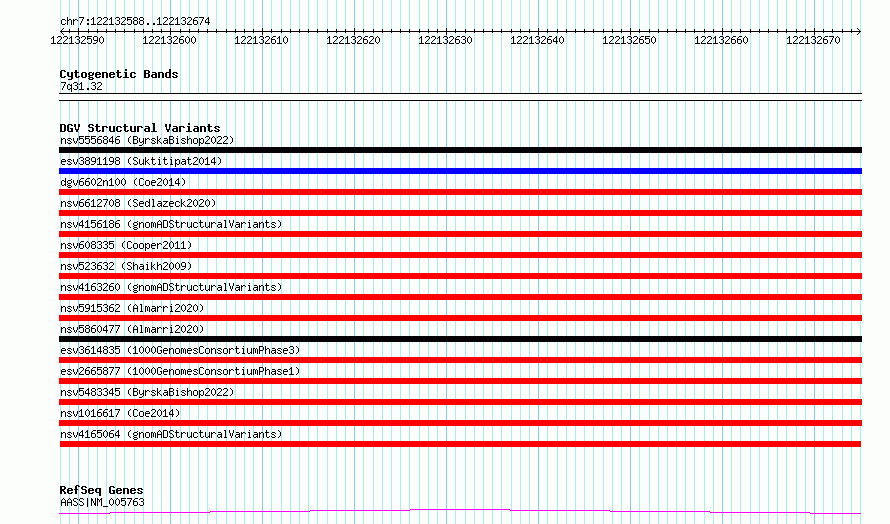Select the red bar under esv3614835
Image resolution: width=890 pixels, height=524 pixels.
pos(460,360)
